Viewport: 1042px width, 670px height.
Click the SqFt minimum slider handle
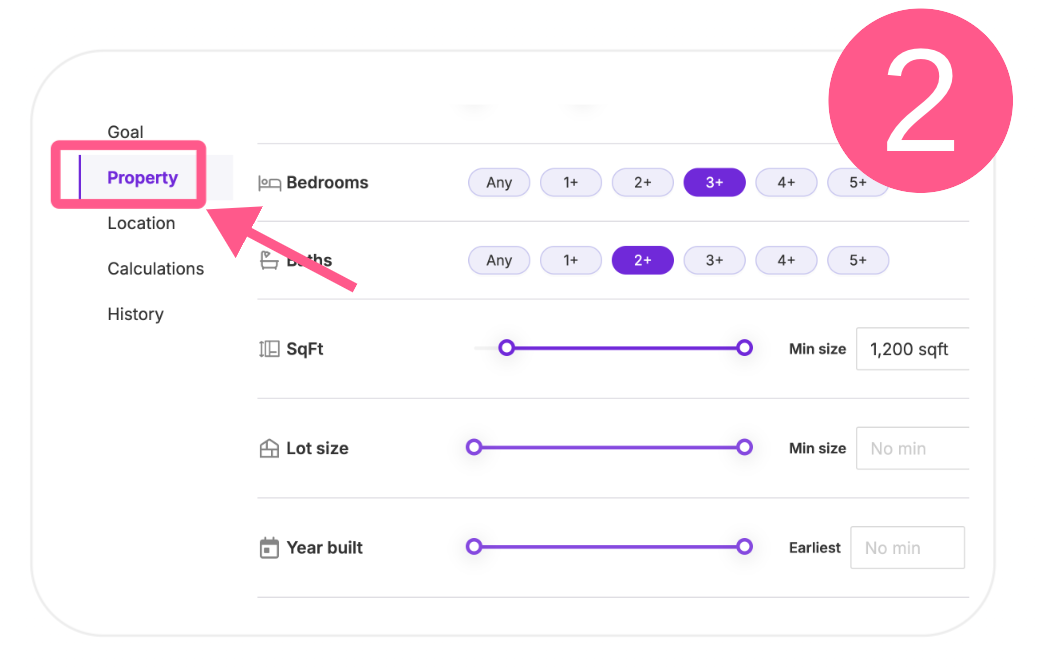[506, 348]
